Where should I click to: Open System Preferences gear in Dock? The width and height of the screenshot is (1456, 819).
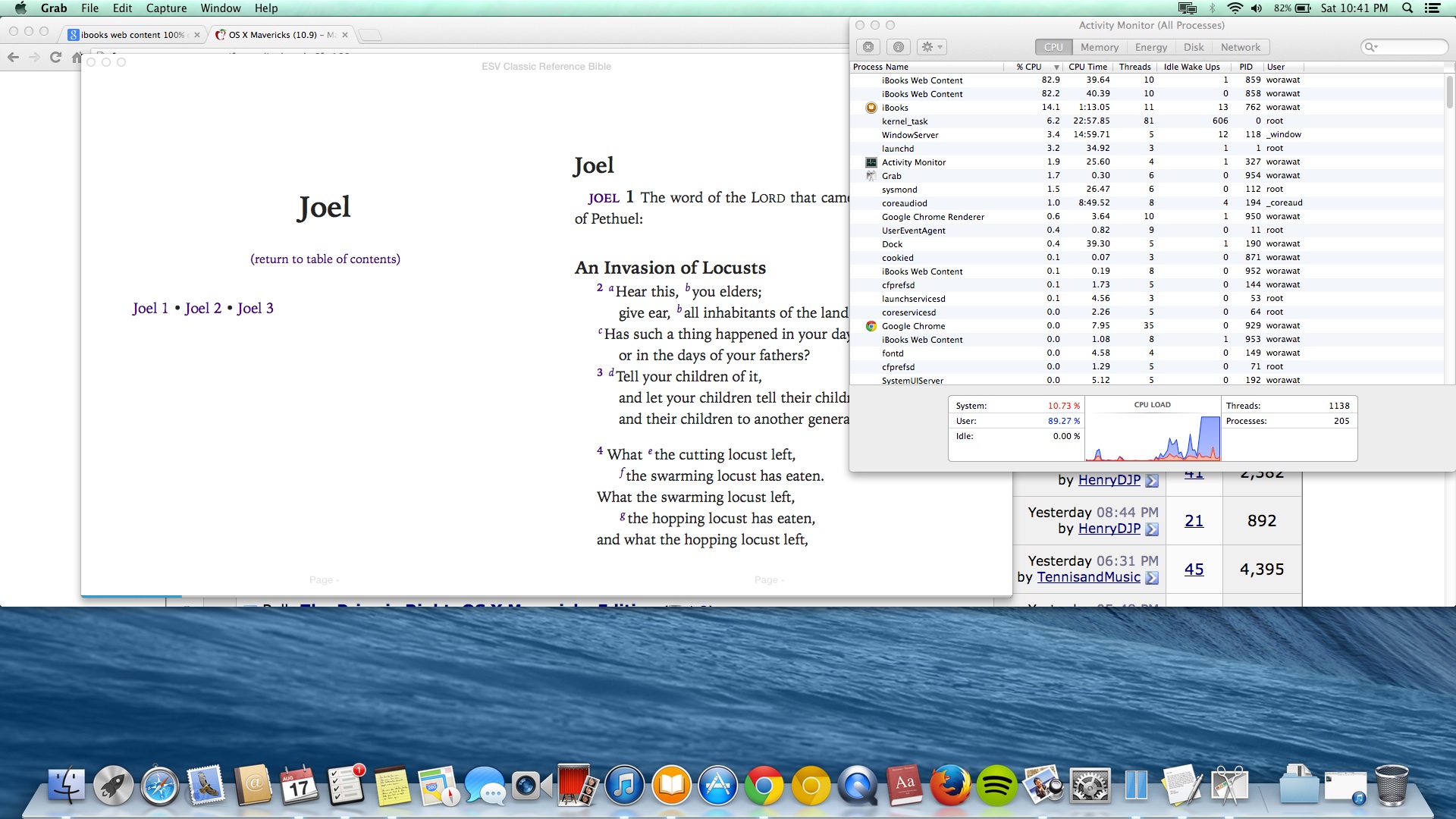[x=1089, y=785]
